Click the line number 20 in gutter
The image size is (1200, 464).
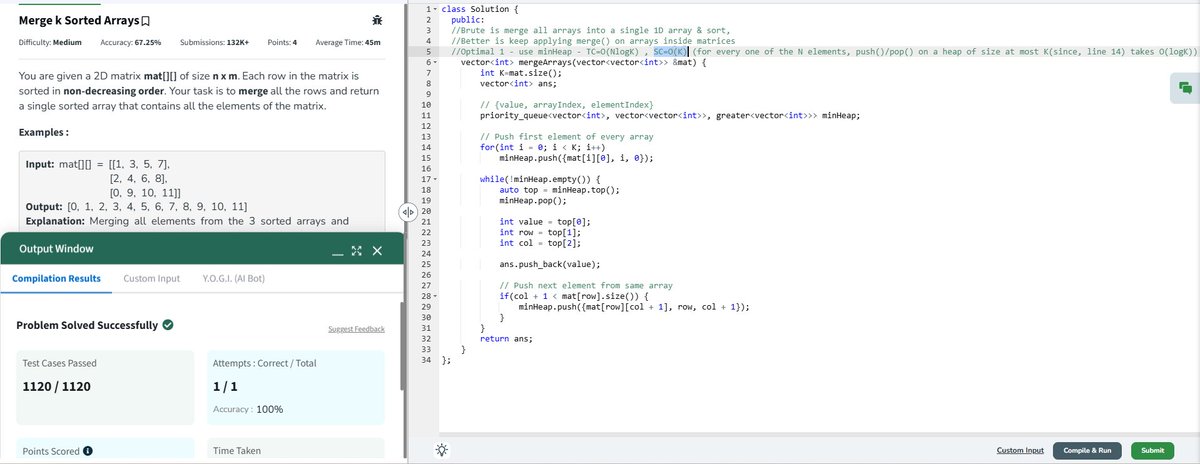[426, 211]
